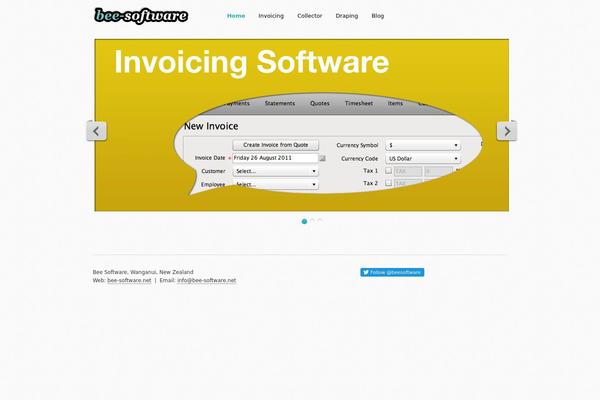Email info@bee-software.net link
This screenshot has height=400, width=600.
[x=207, y=280]
